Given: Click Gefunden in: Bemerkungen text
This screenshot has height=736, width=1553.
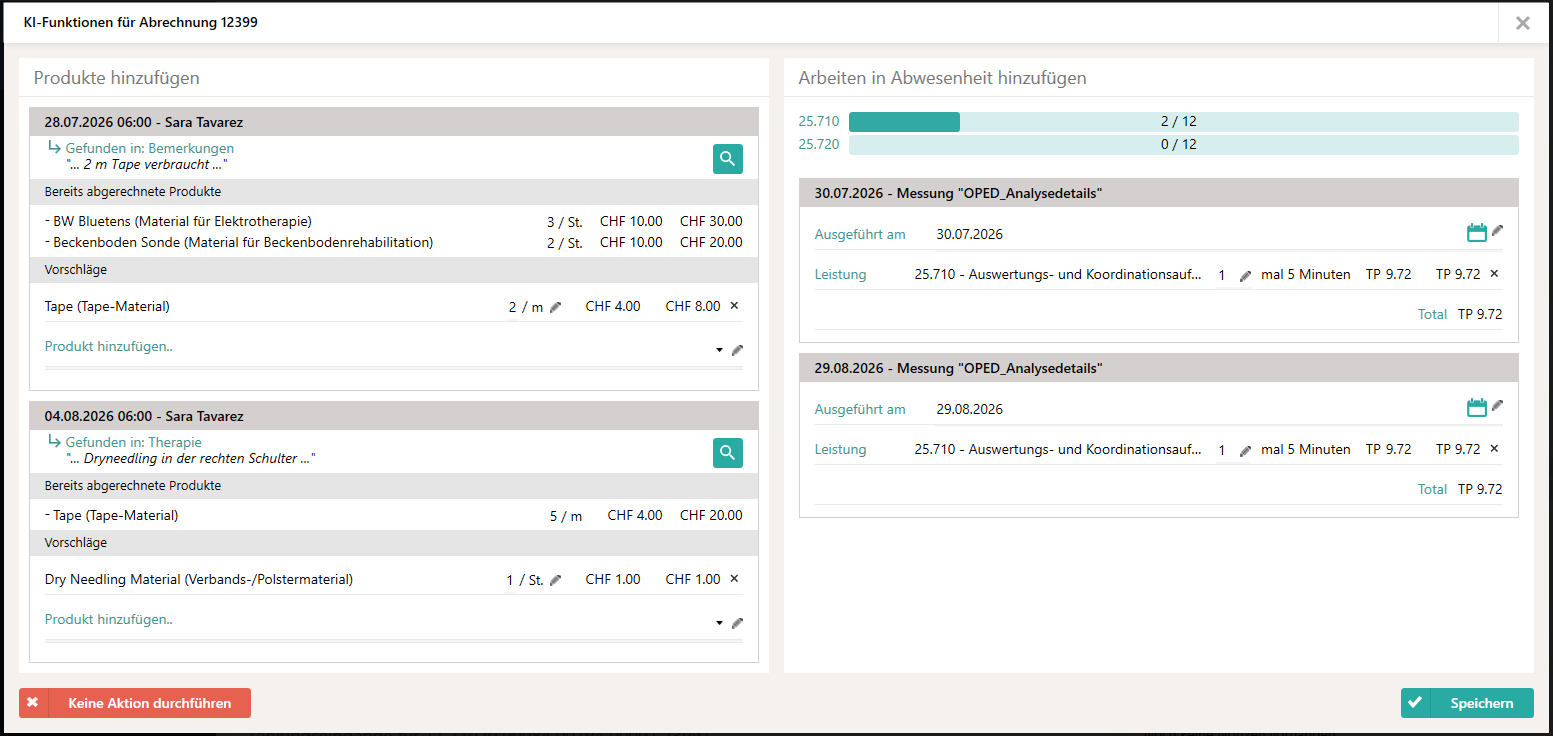Looking at the screenshot, I should click(x=150, y=148).
